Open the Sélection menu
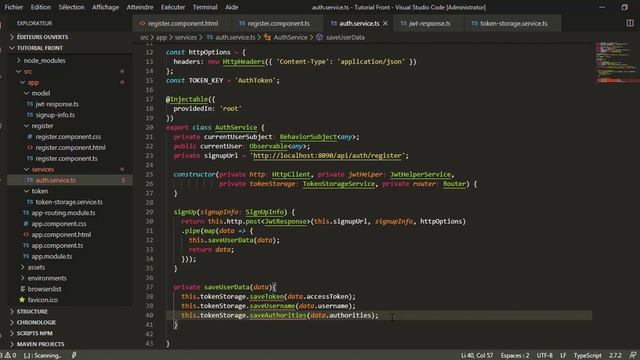This screenshot has width=640, height=360. click(x=71, y=7)
